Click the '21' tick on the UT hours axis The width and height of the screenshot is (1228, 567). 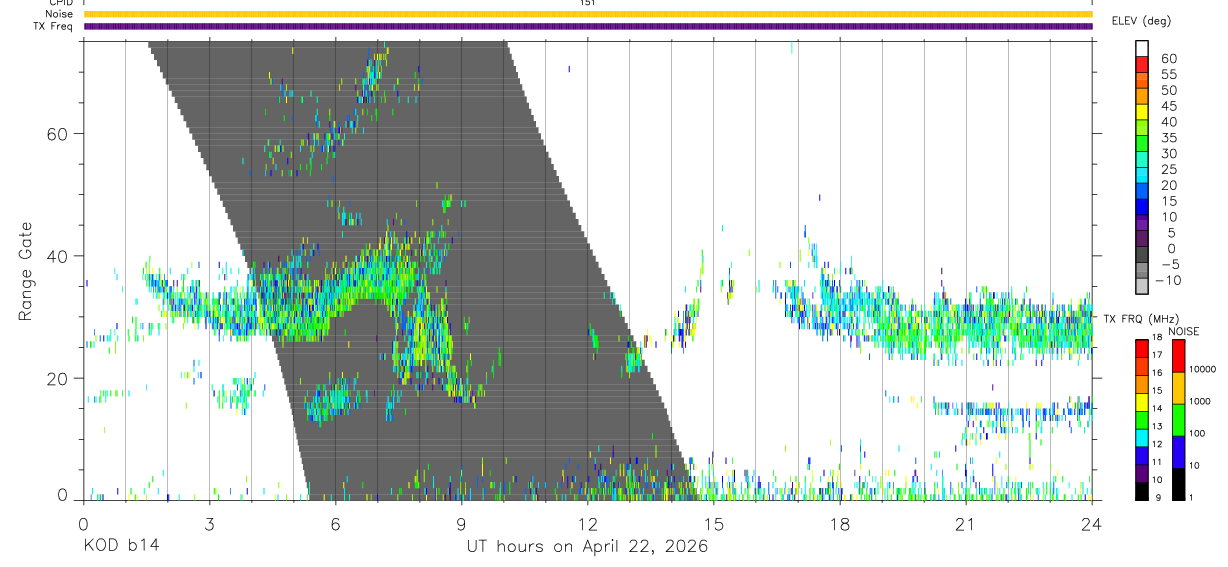click(x=965, y=524)
